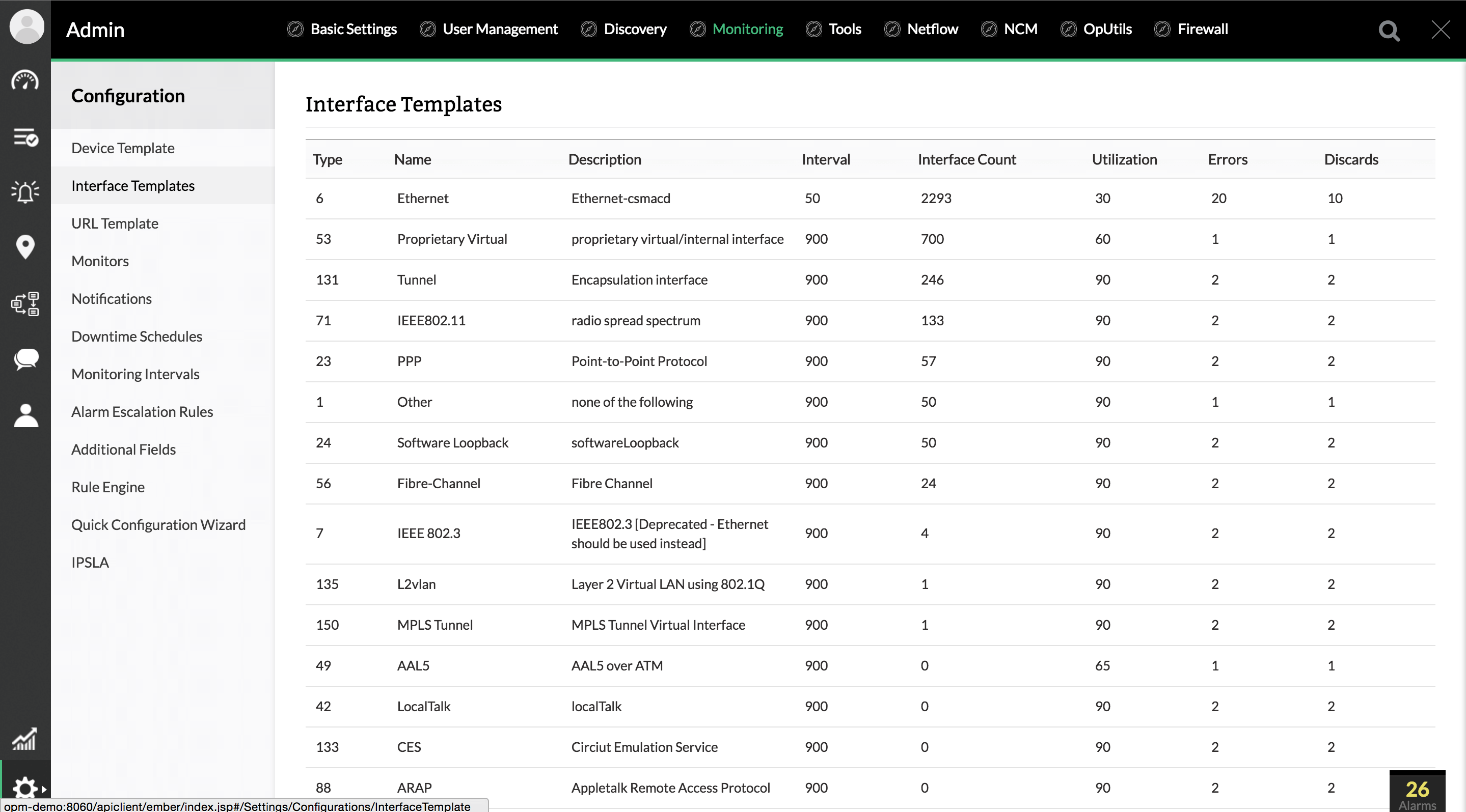Screen dimensions: 1466x812
Task: Click the Proprietary Virtual template name
Action: (x=452, y=239)
